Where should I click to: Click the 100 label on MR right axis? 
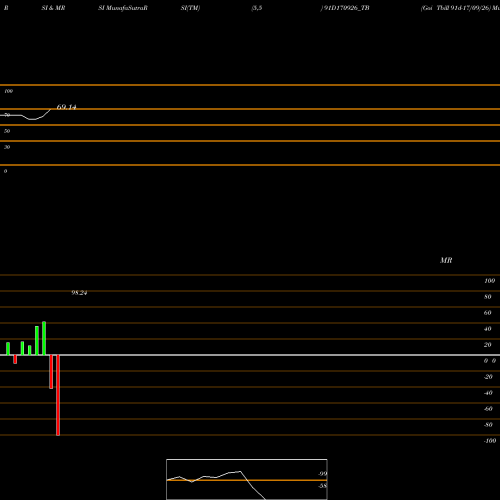pyautogui.click(x=489, y=281)
